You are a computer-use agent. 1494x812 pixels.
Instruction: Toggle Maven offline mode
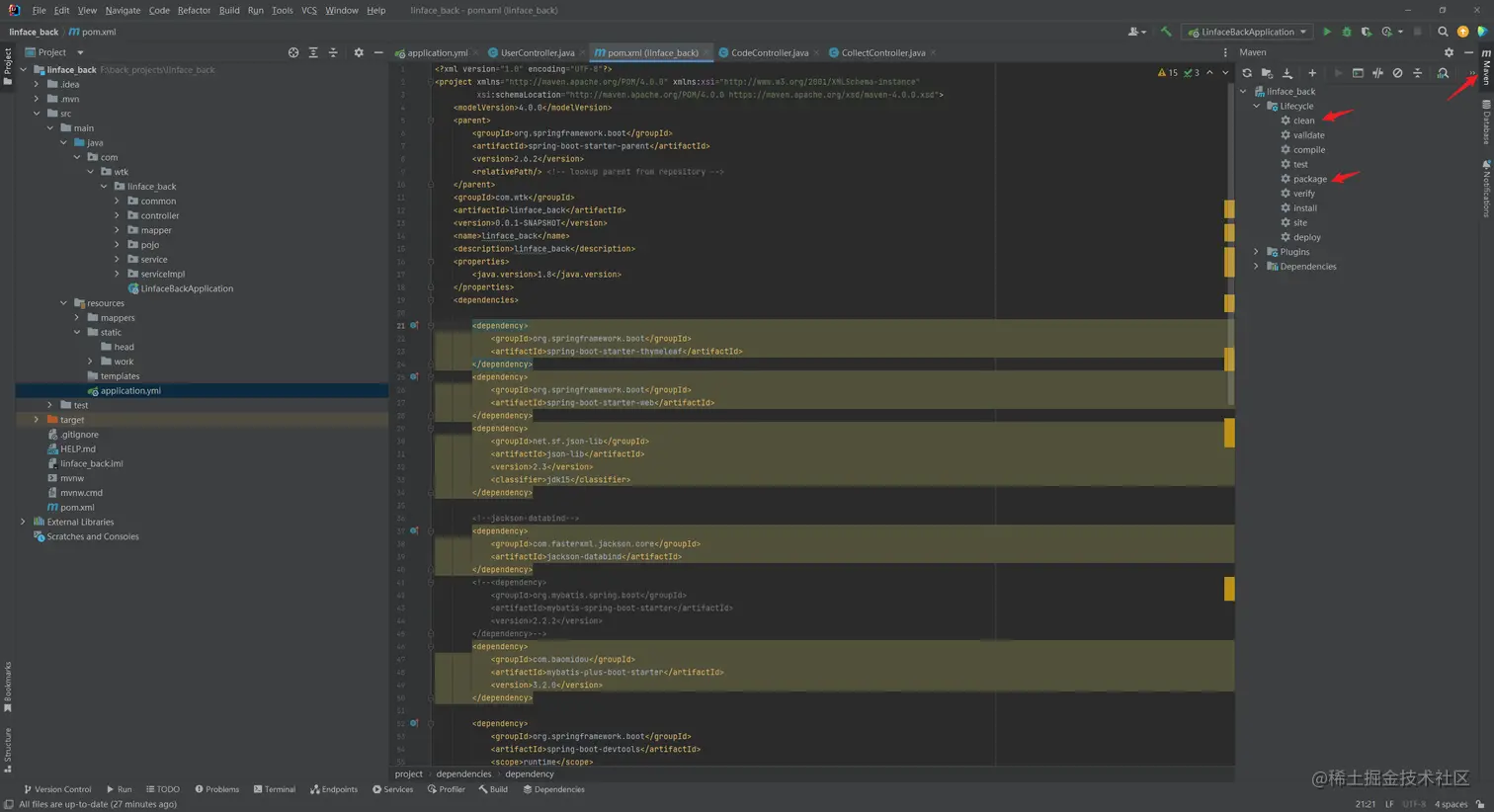[1377, 73]
